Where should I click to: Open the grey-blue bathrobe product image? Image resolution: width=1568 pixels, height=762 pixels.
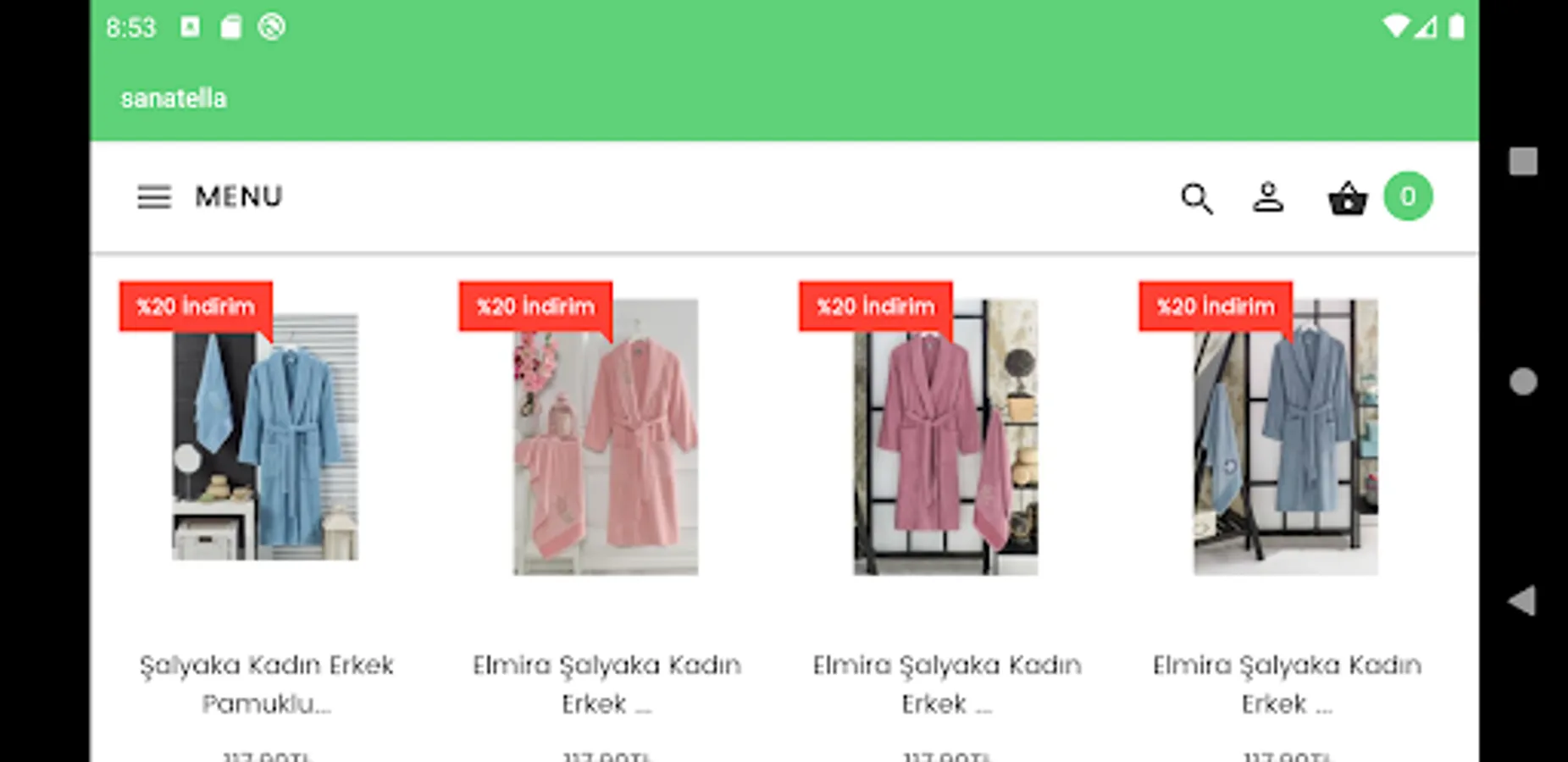(1286, 437)
